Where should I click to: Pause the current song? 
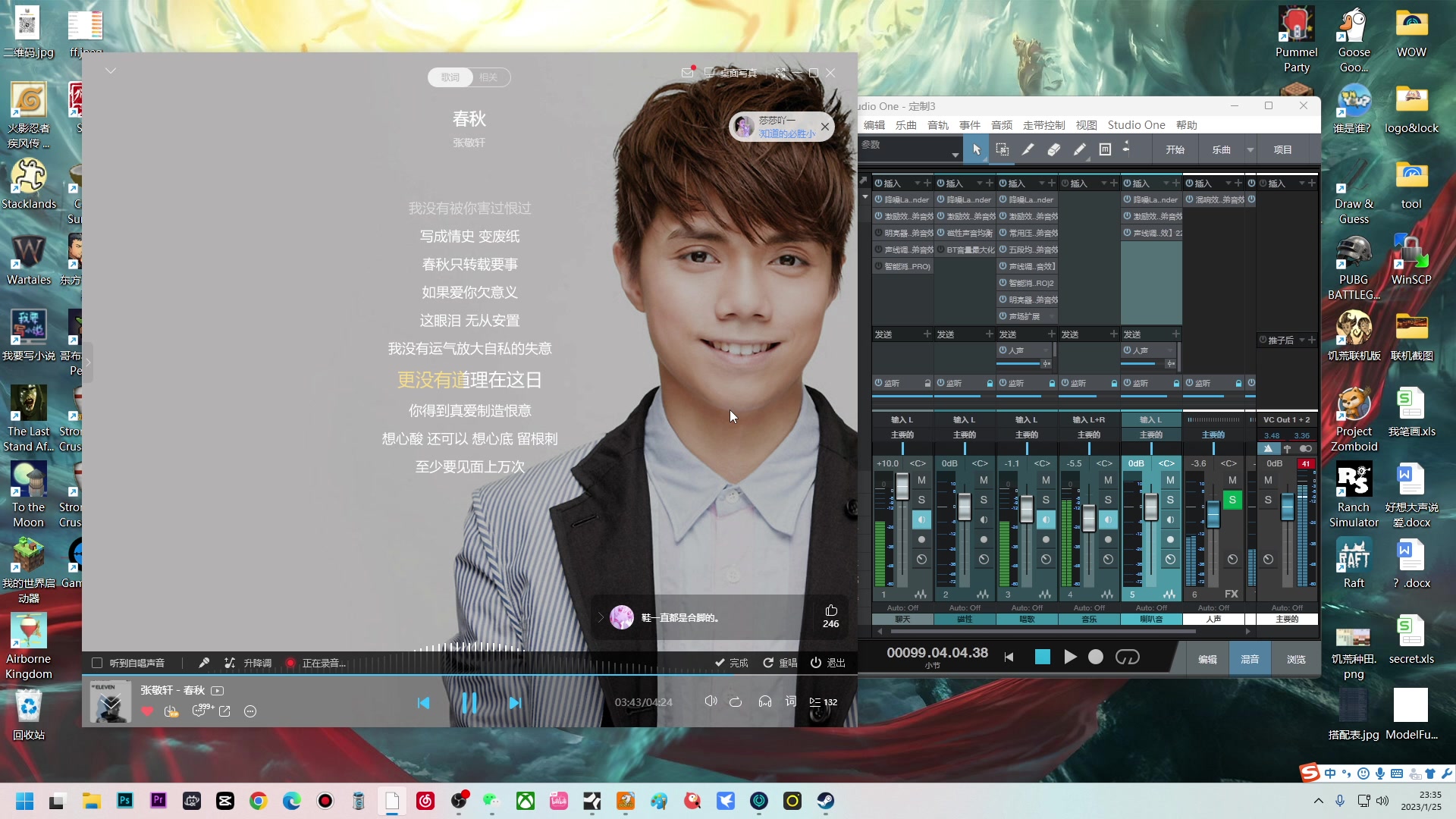(469, 703)
